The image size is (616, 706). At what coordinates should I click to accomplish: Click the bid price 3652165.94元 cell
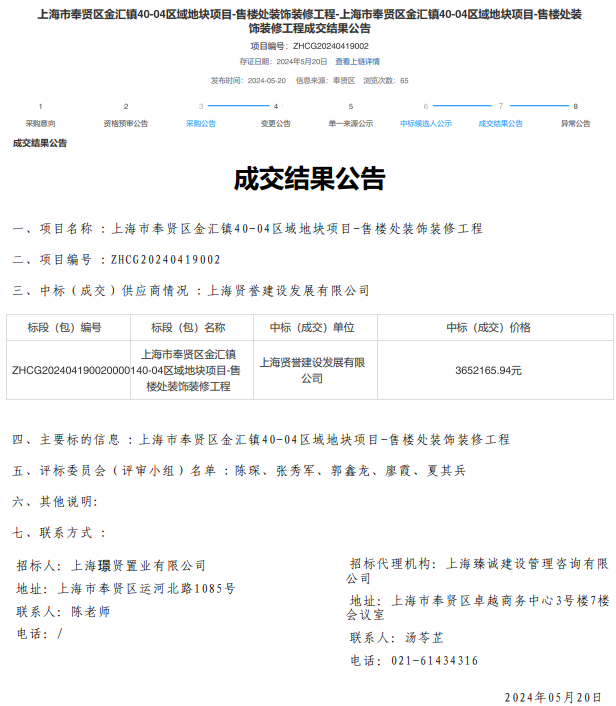(488, 370)
